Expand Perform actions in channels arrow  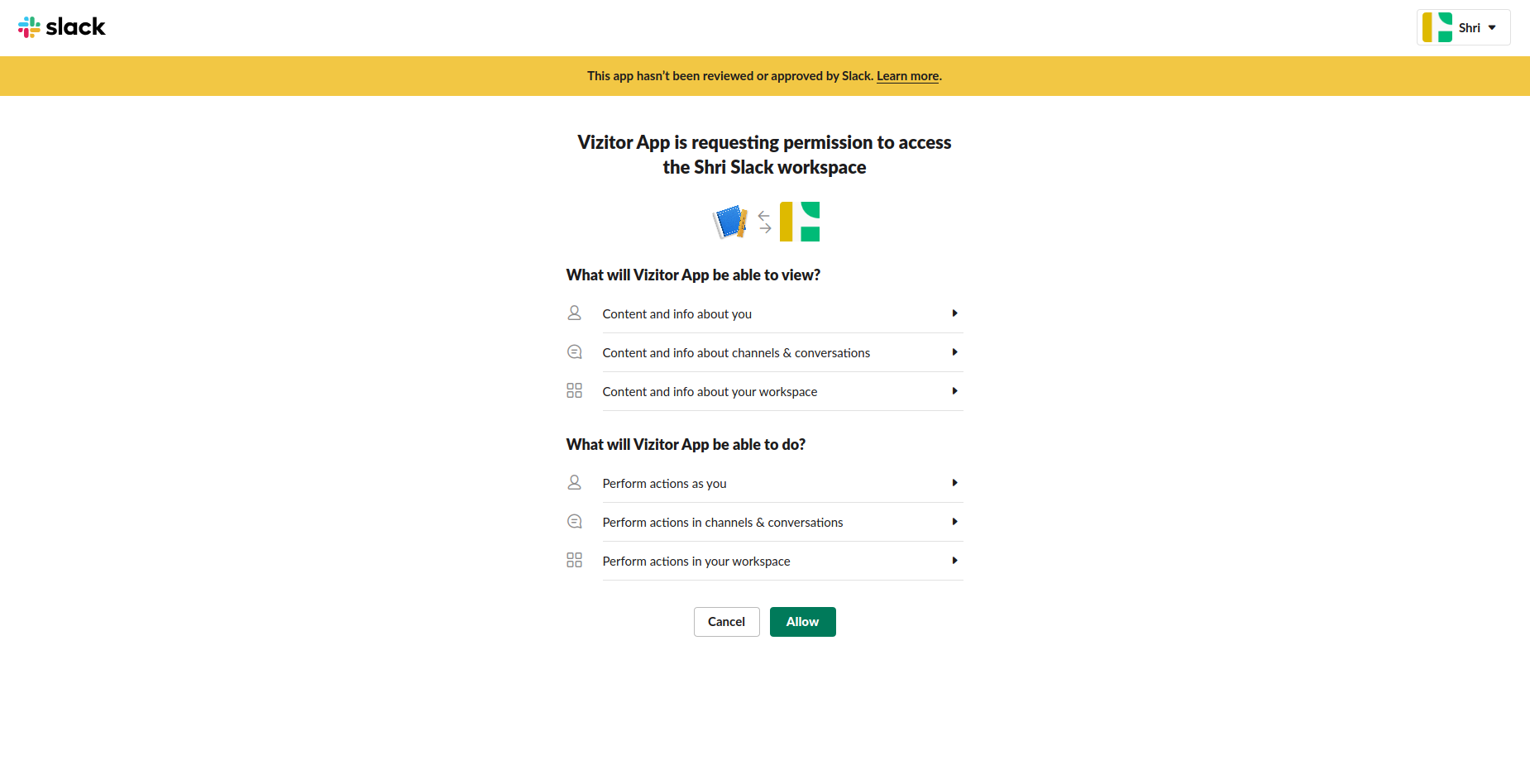coord(954,522)
